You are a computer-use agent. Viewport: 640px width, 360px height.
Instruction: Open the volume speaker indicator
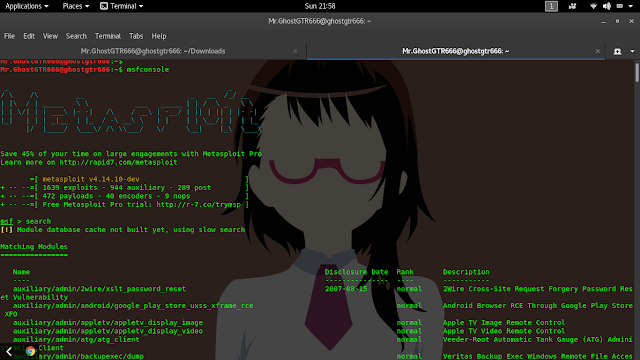(x=607, y=6)
